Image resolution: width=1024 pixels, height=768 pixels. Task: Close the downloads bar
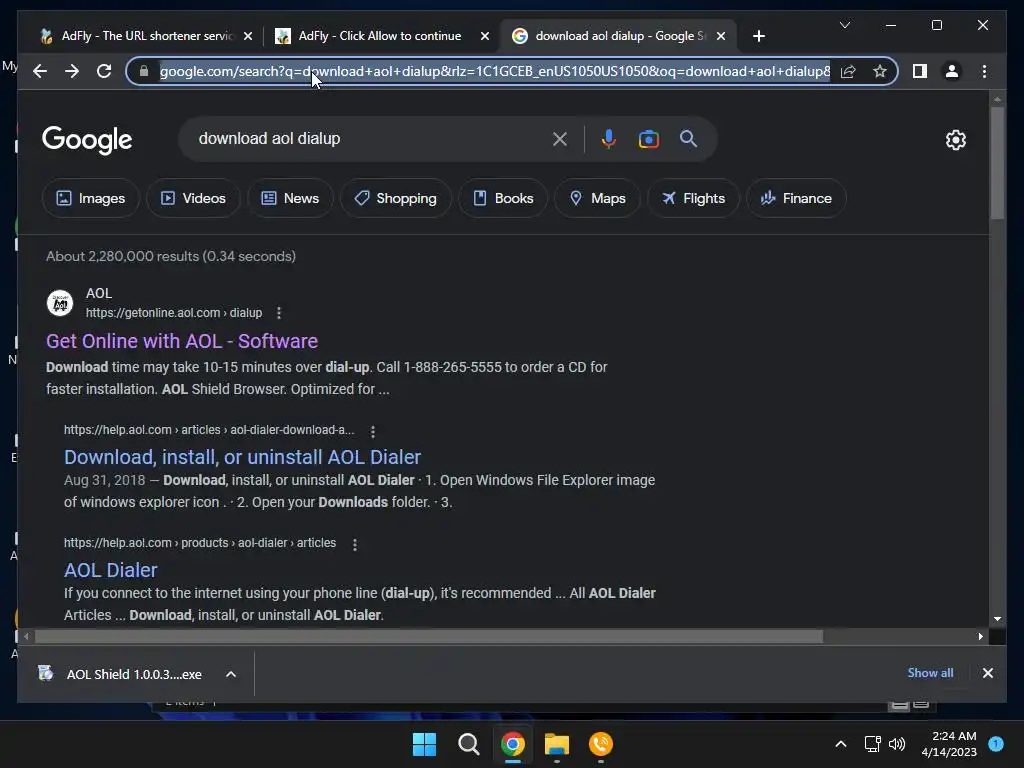(x=987, y=673)
